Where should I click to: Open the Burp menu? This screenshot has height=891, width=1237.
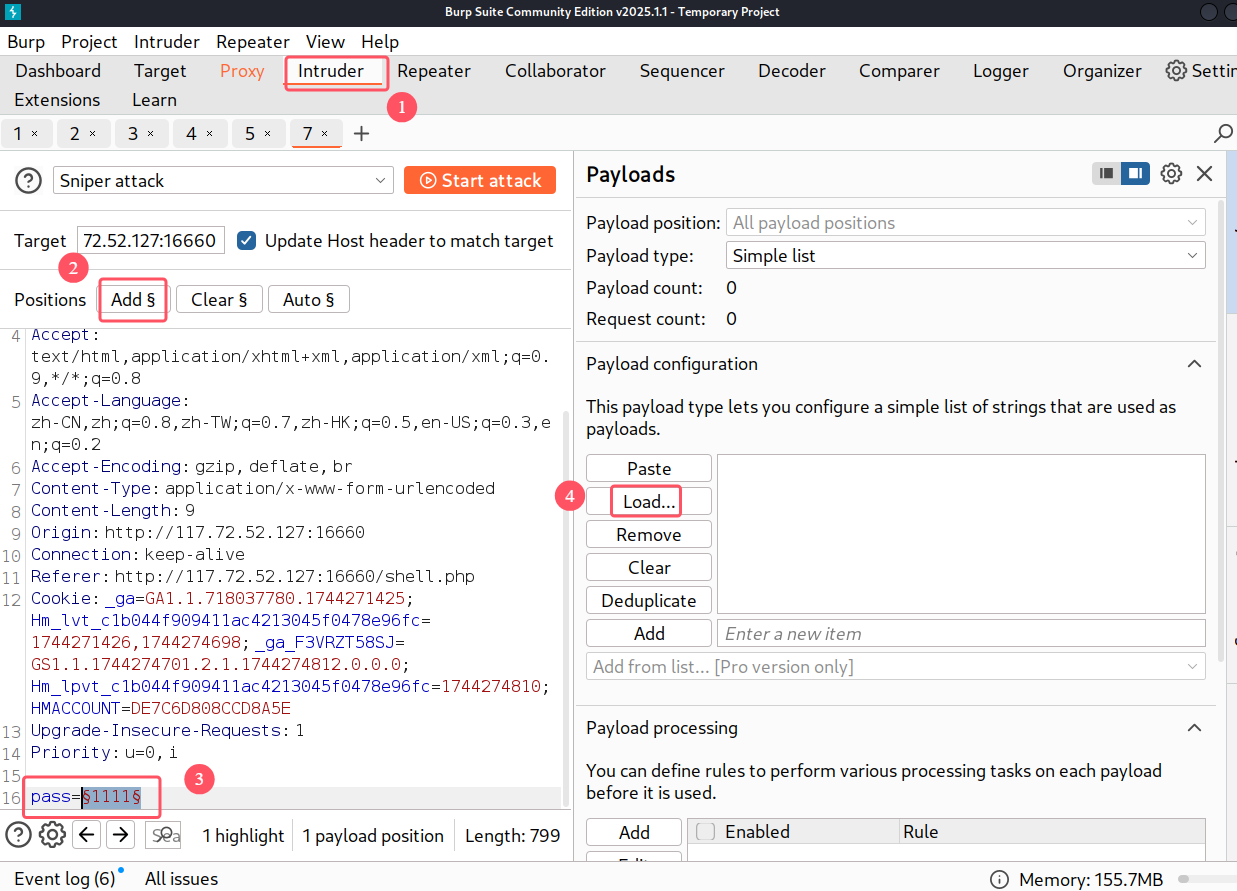pos(26,42)
